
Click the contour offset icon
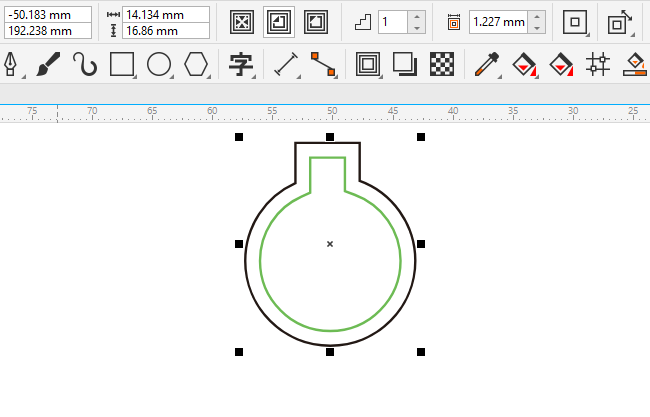[454, 22]
